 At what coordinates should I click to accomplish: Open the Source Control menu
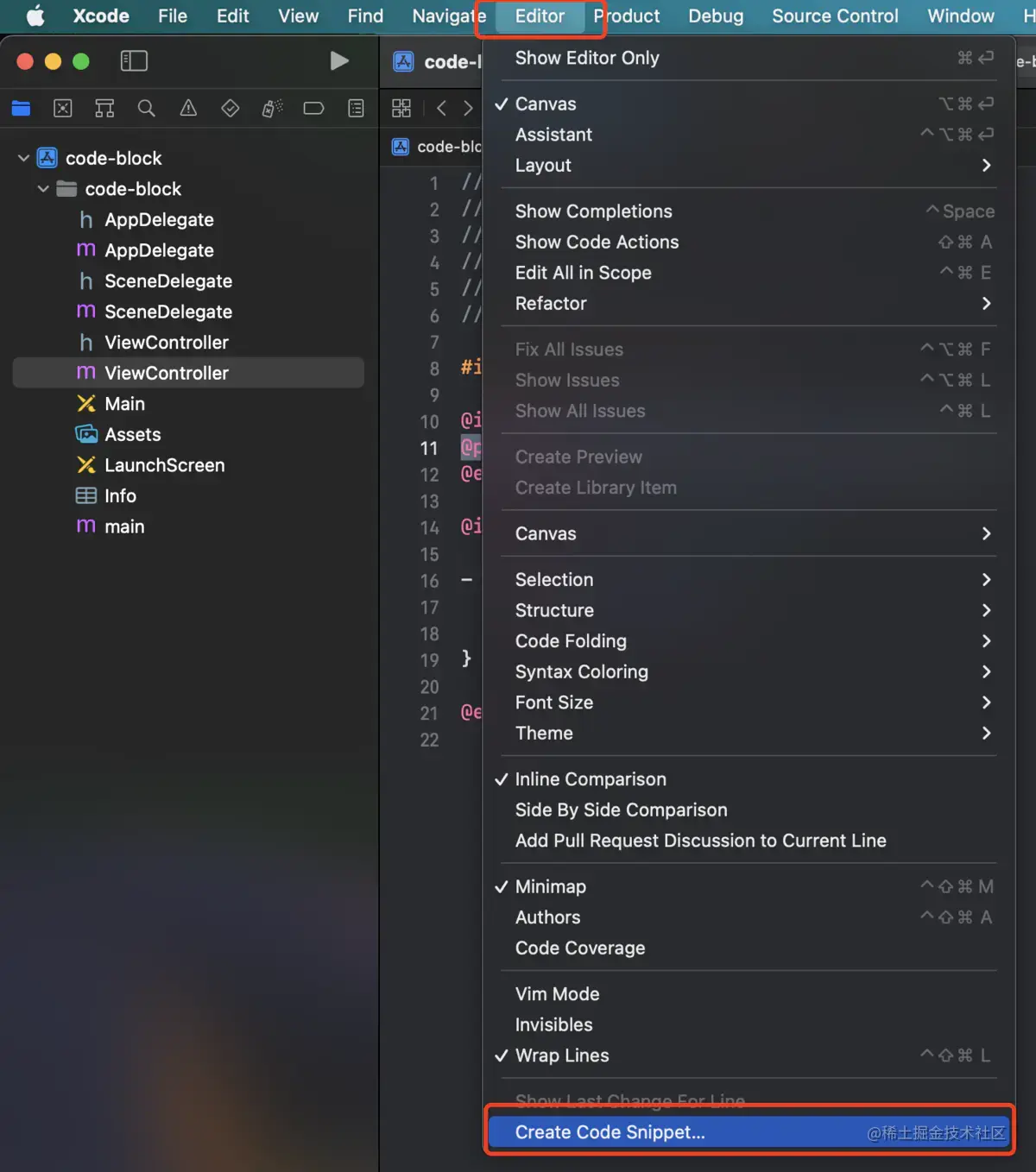point(835,16)
